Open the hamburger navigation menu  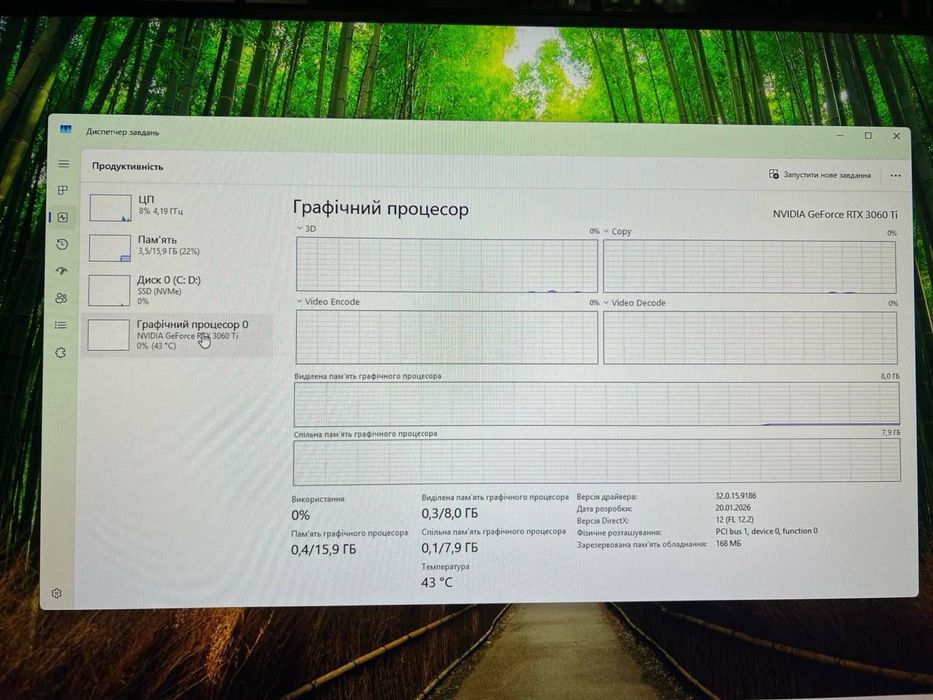(64, 164)
